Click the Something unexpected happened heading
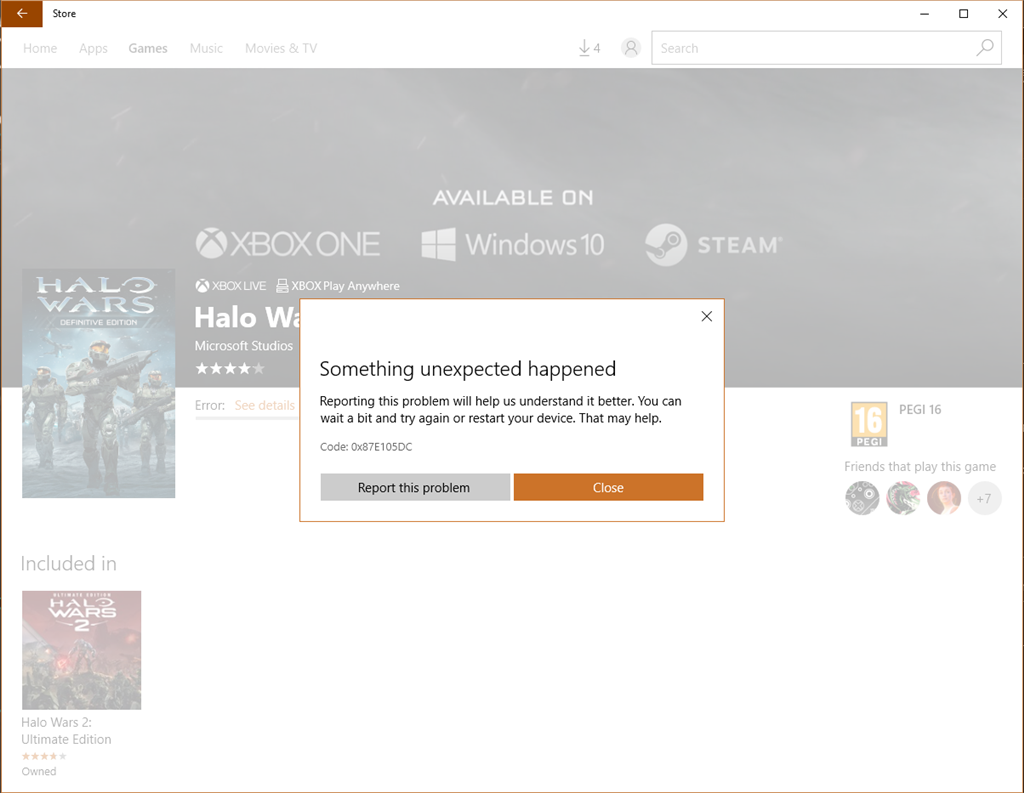The image size is (1024, 793). pyautogui.click(x=468, y=369)
